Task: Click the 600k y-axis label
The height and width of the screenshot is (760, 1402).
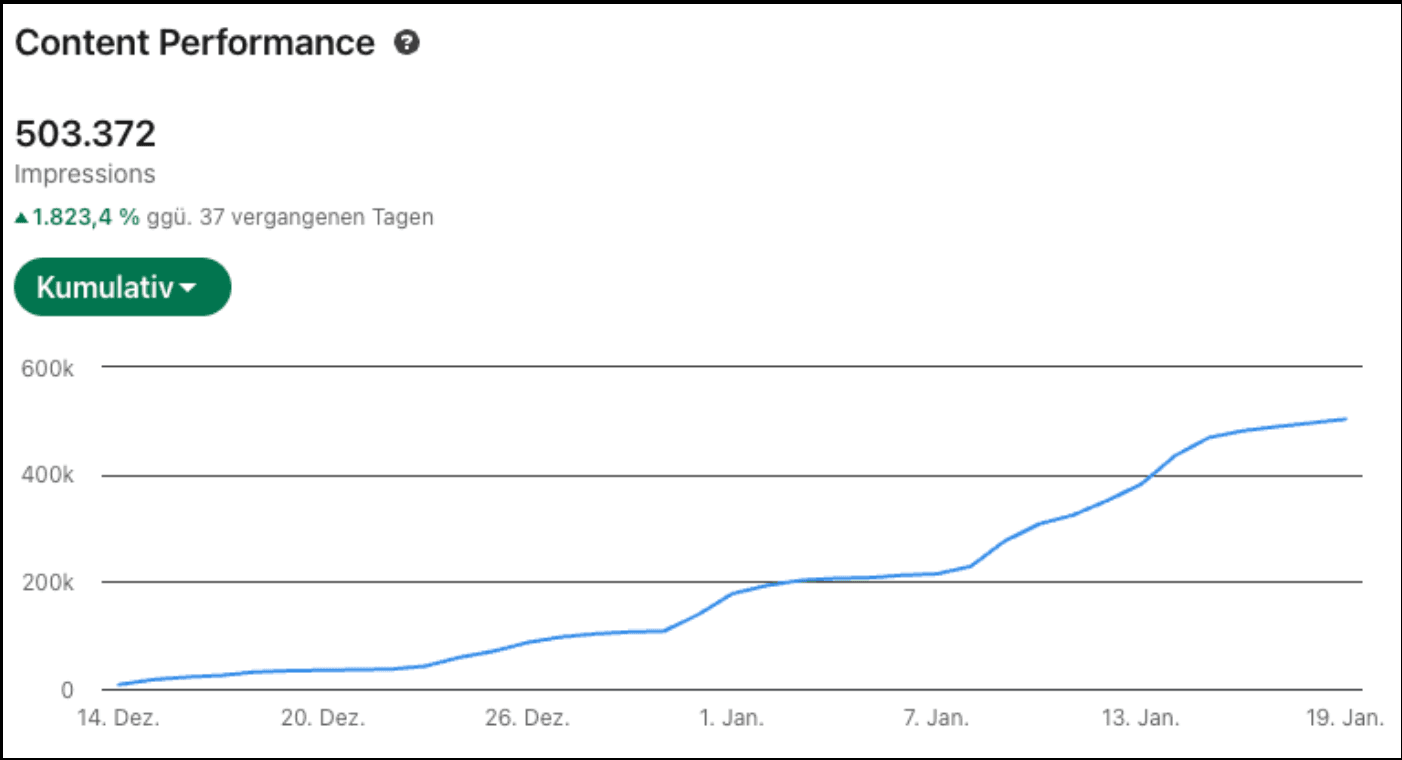Action: [x=48, y=368]
